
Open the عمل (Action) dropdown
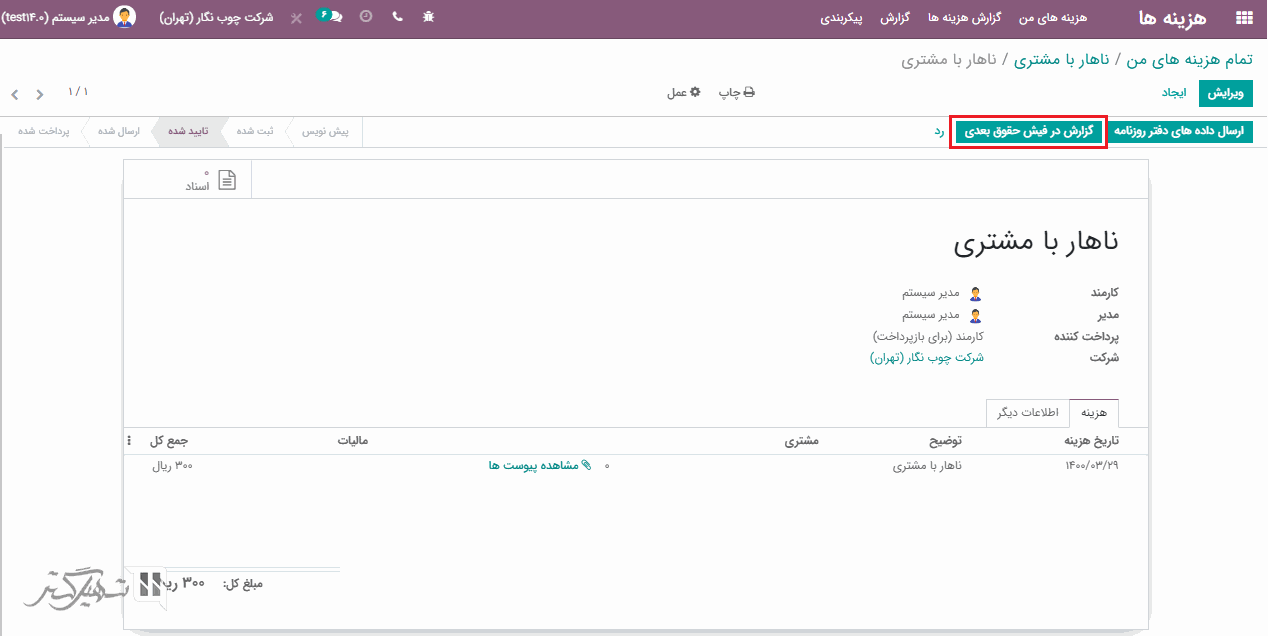click(x=684, y=92)
